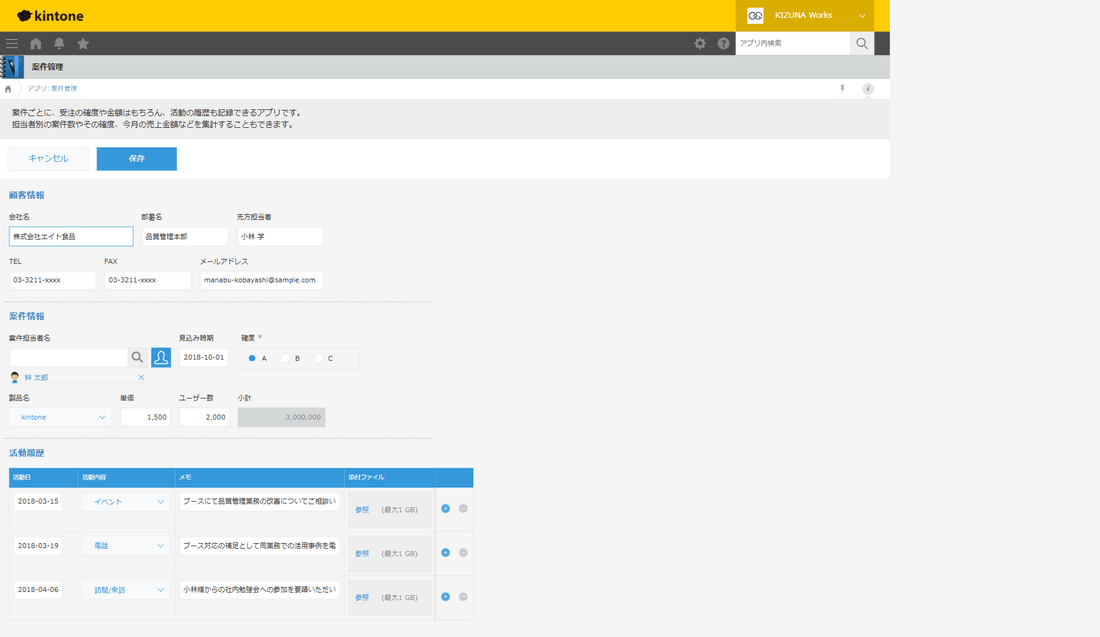
Task: Click the KIZUNA Works logo icon
Action: pyautogui.click(x=756, y=15)
